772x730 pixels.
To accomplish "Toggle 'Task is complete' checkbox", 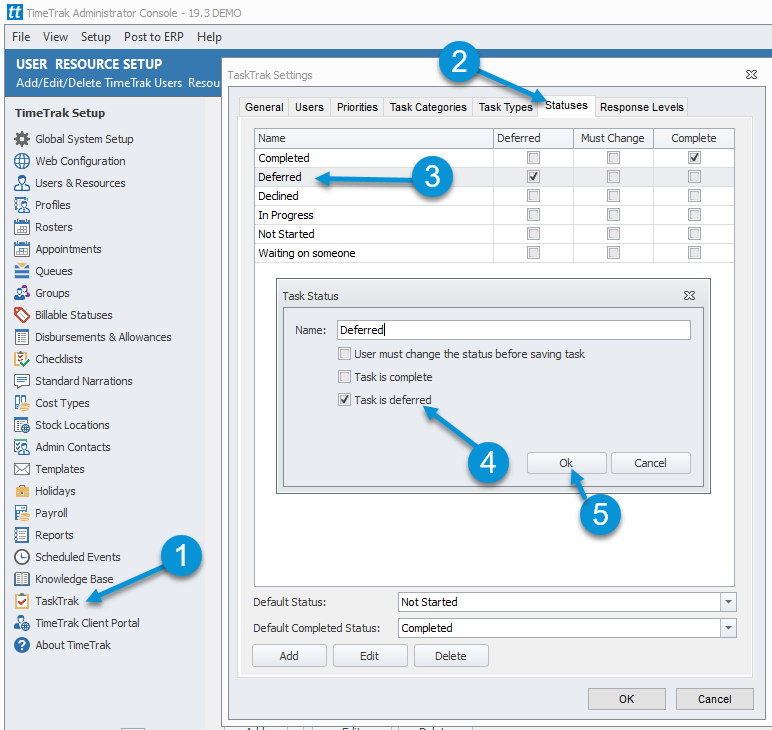I will coord(344,377).
